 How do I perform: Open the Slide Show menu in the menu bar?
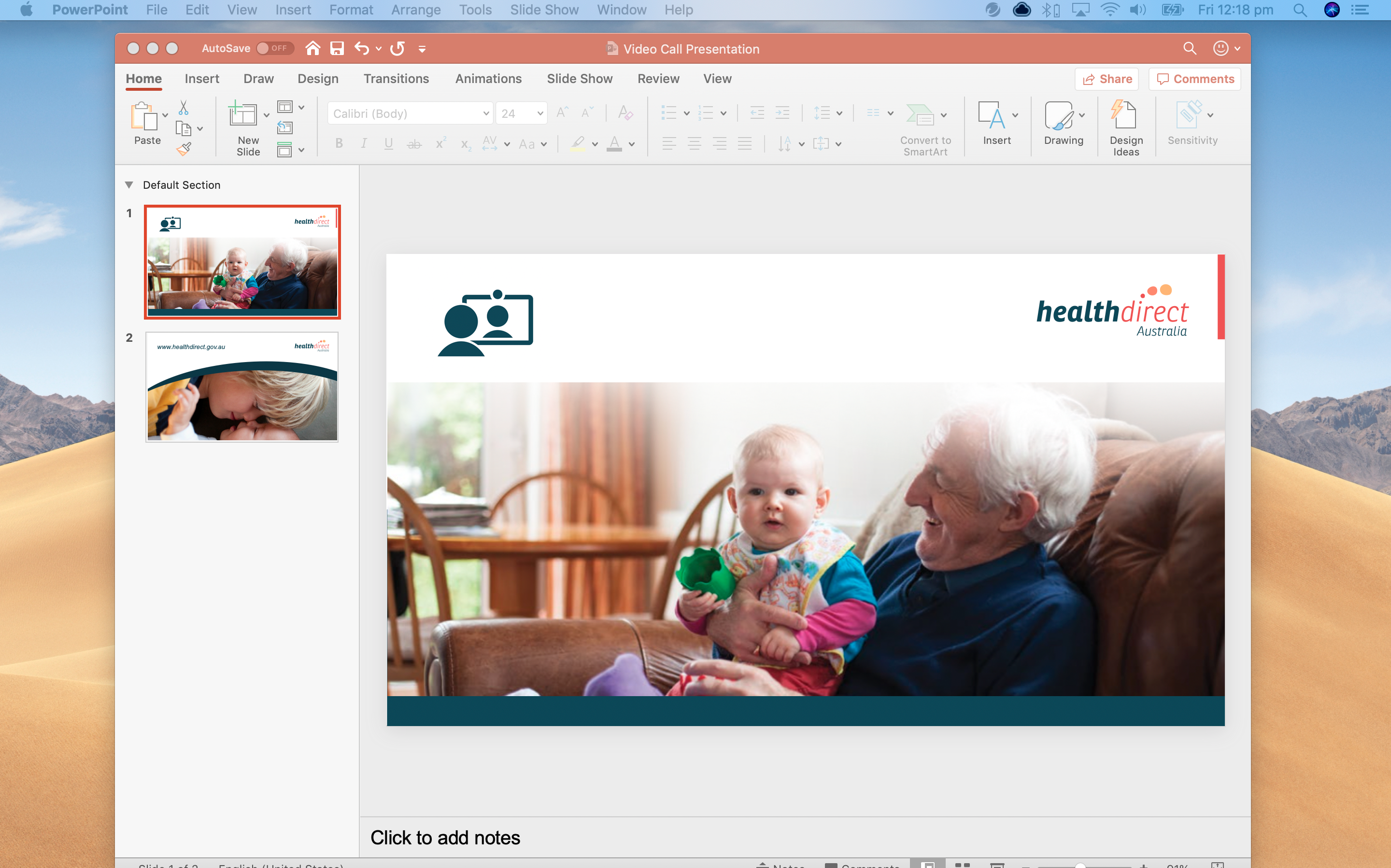pyautogui.click(x=543, y=10)
